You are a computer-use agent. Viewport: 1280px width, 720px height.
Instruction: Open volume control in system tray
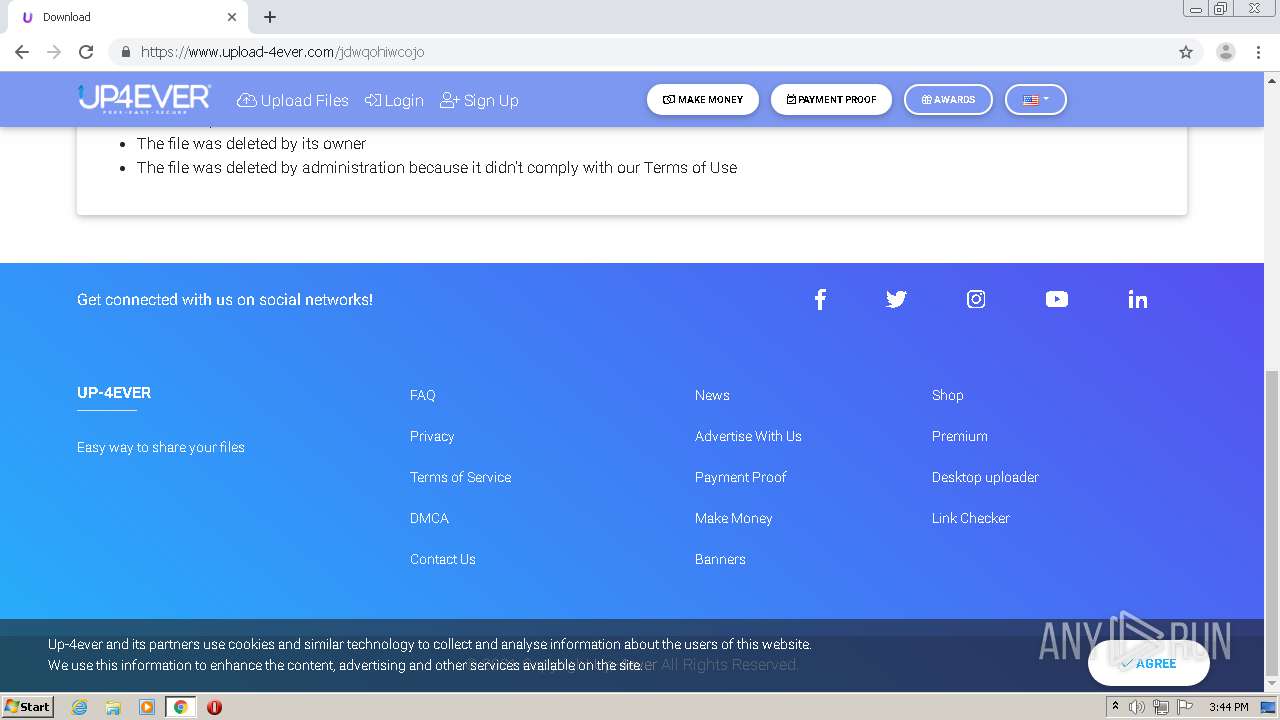click(x=1137, y=707)
